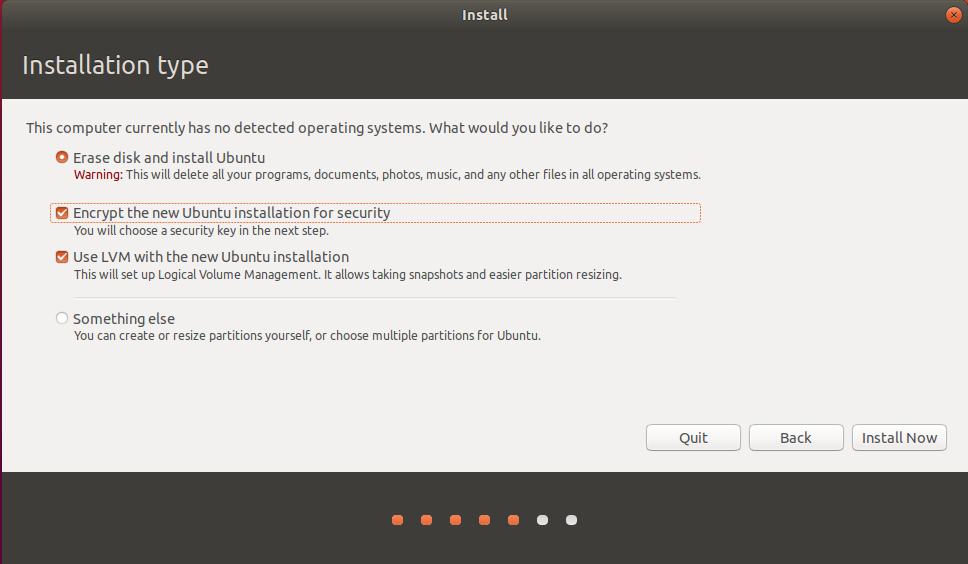968x564 pixels.
Task: Close the Install window
Action: tap(953, 15)
